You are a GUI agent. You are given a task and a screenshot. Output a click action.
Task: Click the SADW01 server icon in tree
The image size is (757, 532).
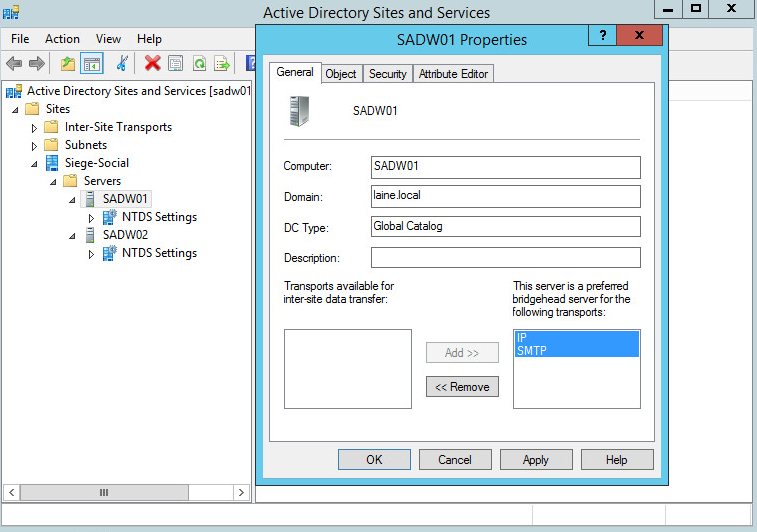click(90, 199)
